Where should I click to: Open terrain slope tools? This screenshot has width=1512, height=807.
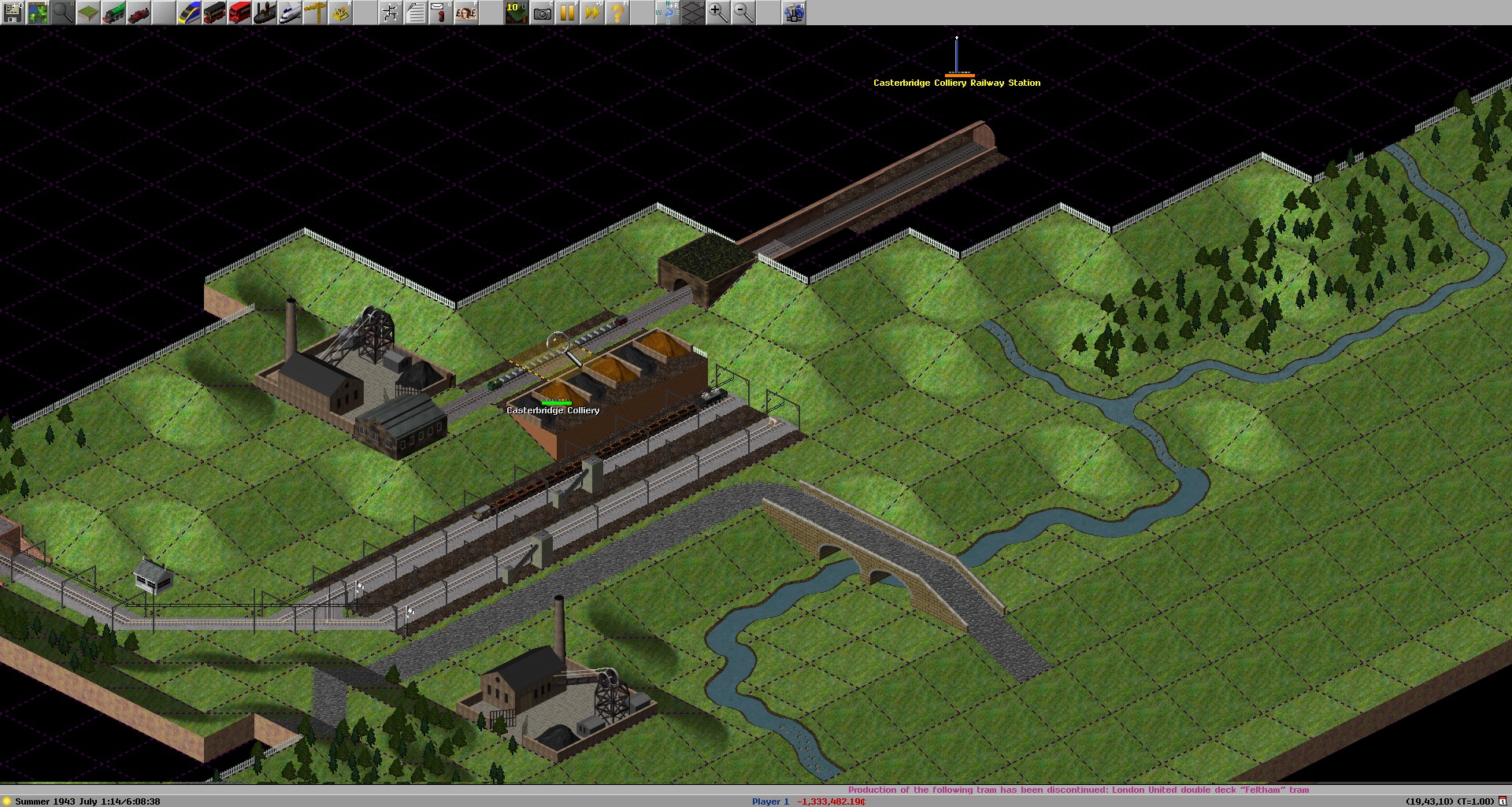click(88, 13)
